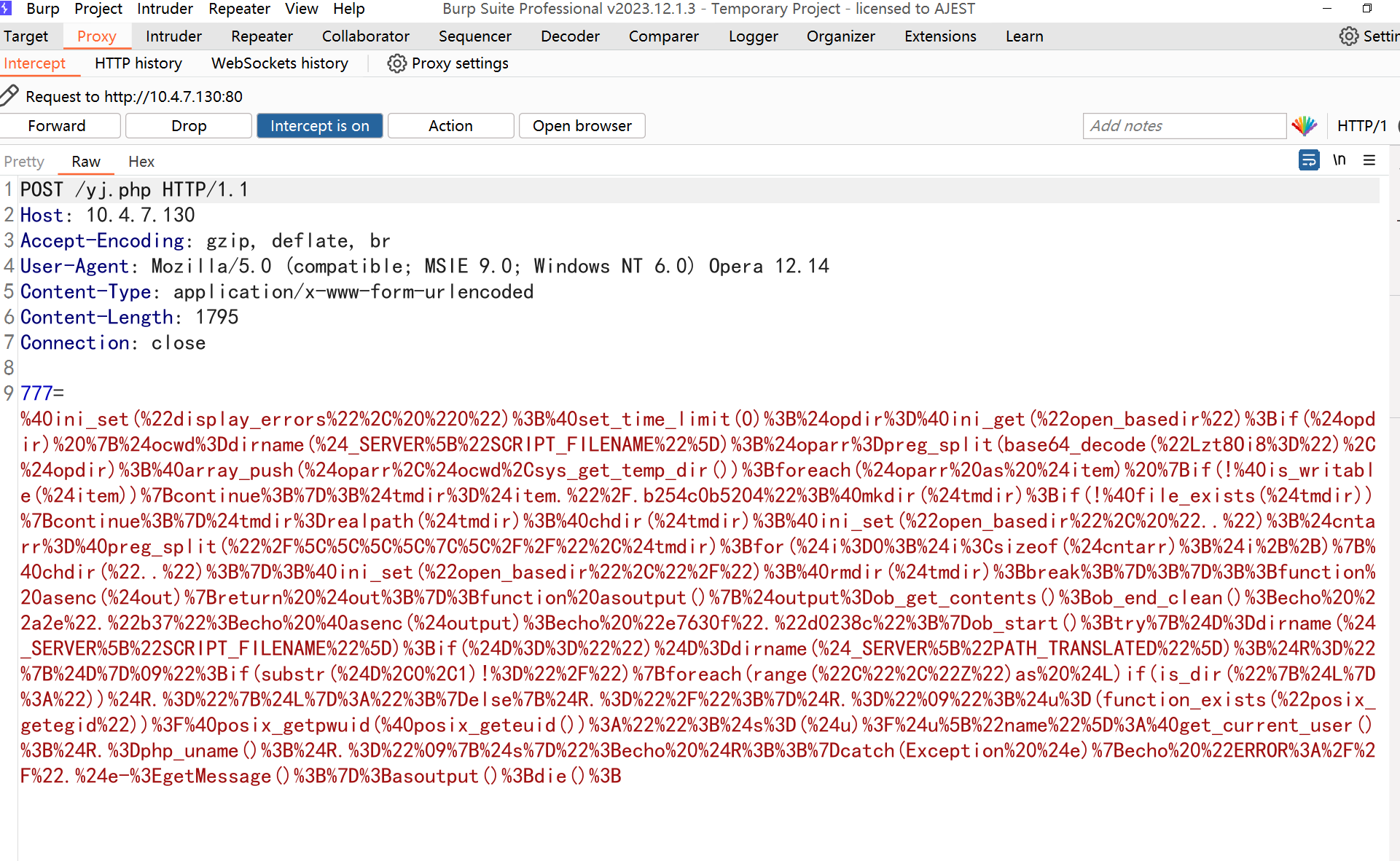
Task: Restore the window size button
Action: tap(1367, 9)
